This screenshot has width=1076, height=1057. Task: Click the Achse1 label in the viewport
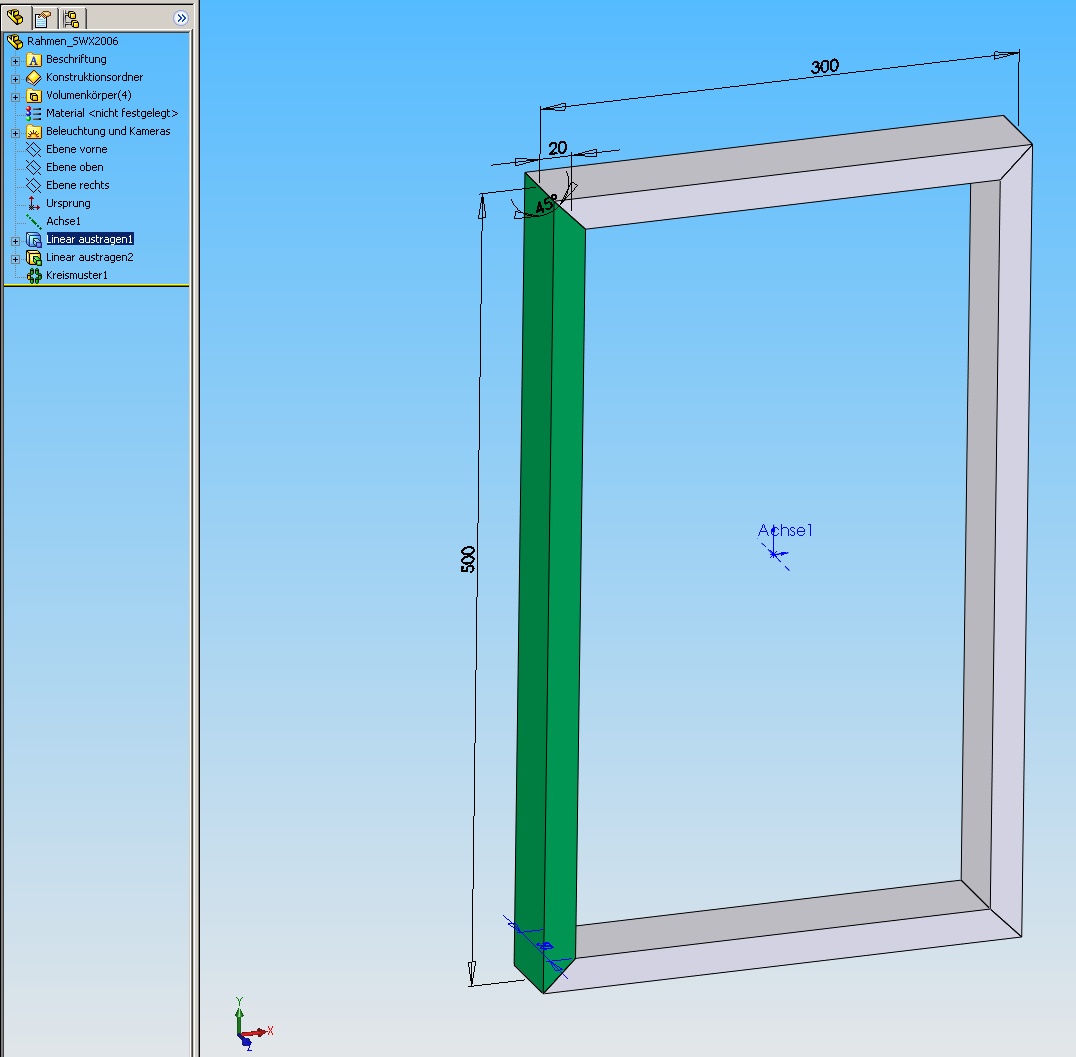click(x=785, y=530)
